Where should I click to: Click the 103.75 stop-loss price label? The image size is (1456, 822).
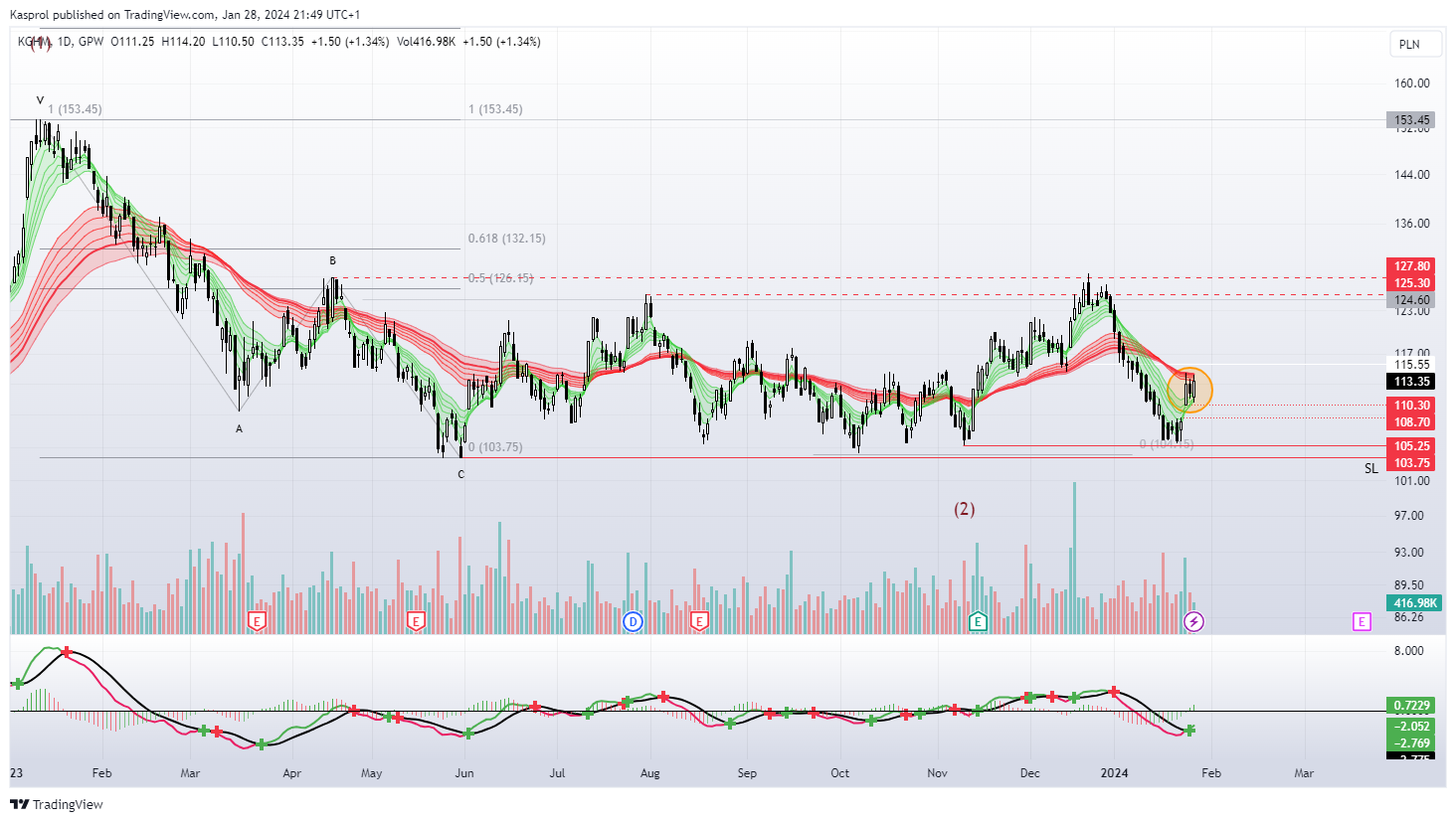click(1411, 463)
